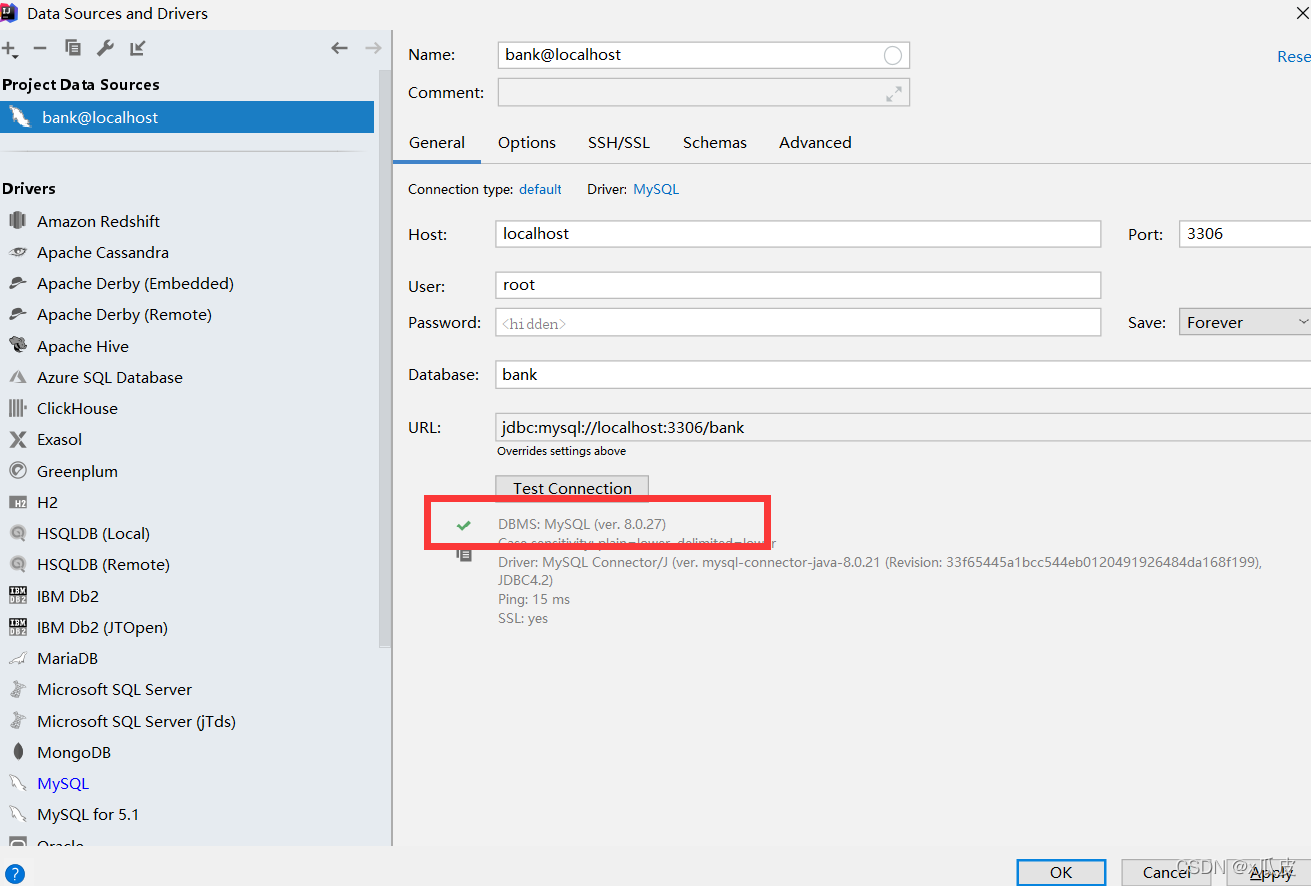Click the import data sources icon in toolbar
Viewport: 1311px width, 886px height.
[x=137, y=47]
